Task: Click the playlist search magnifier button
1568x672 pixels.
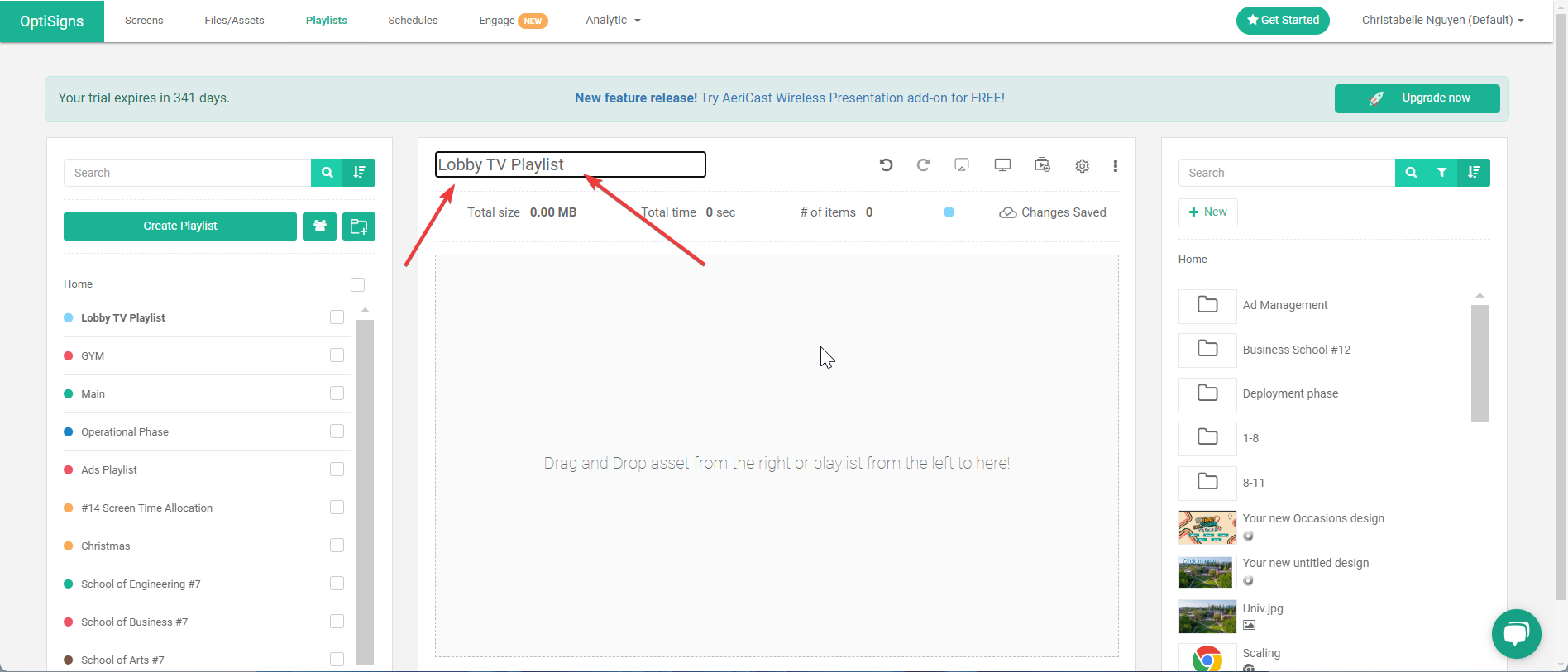Action: click(327, 173)
